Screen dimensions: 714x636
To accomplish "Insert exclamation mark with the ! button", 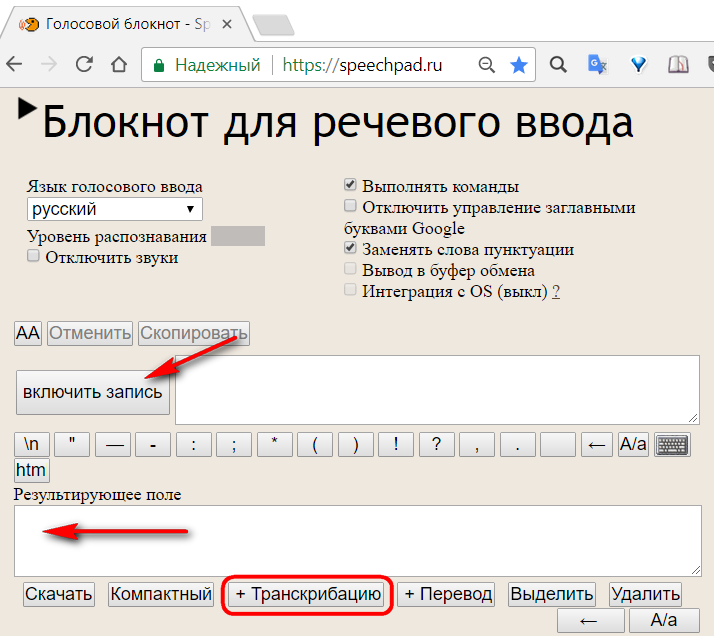I will point(396,444).
